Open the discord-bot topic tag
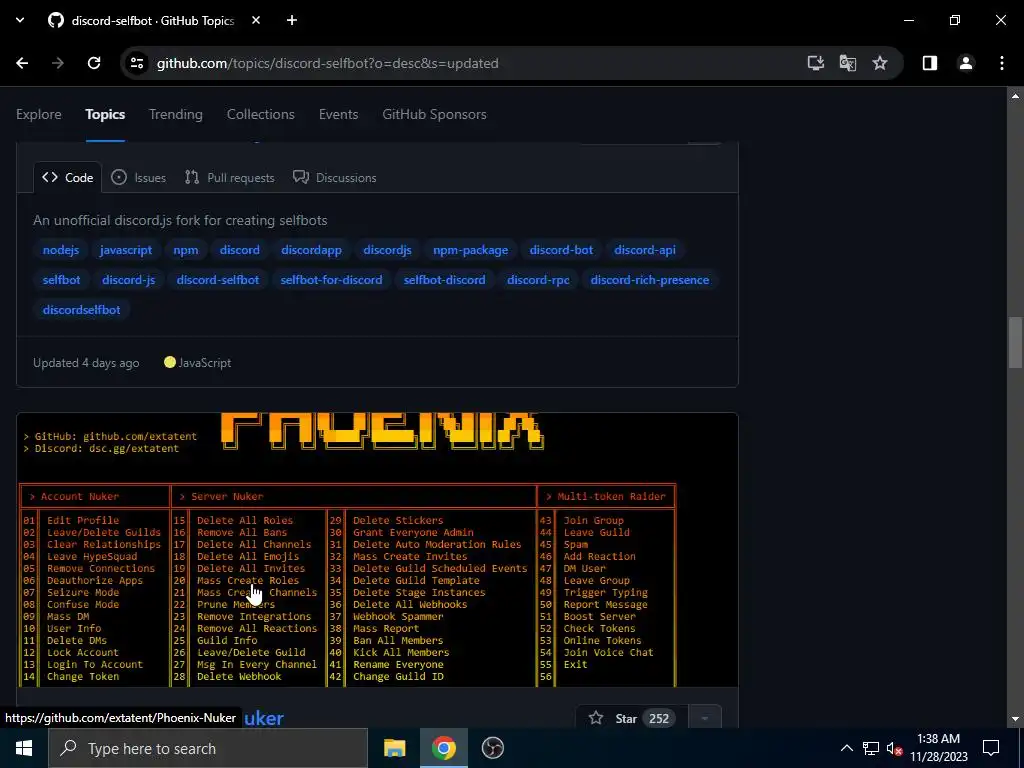The image size is (1024, 768). click(x=562, y=250)
